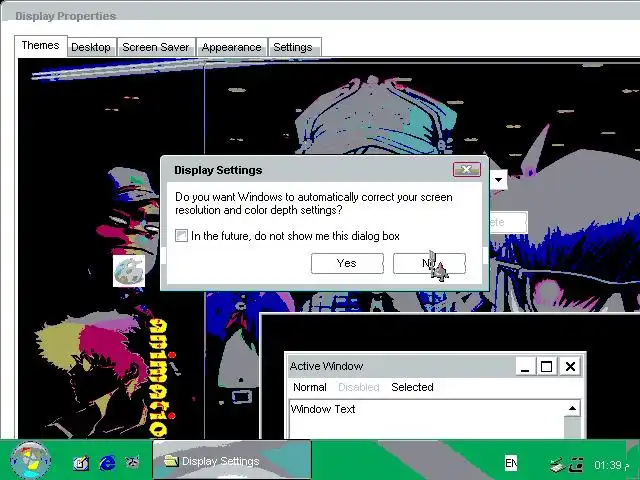Close the Active Window preview
640x480 pixels.
(x=570, y=366)
